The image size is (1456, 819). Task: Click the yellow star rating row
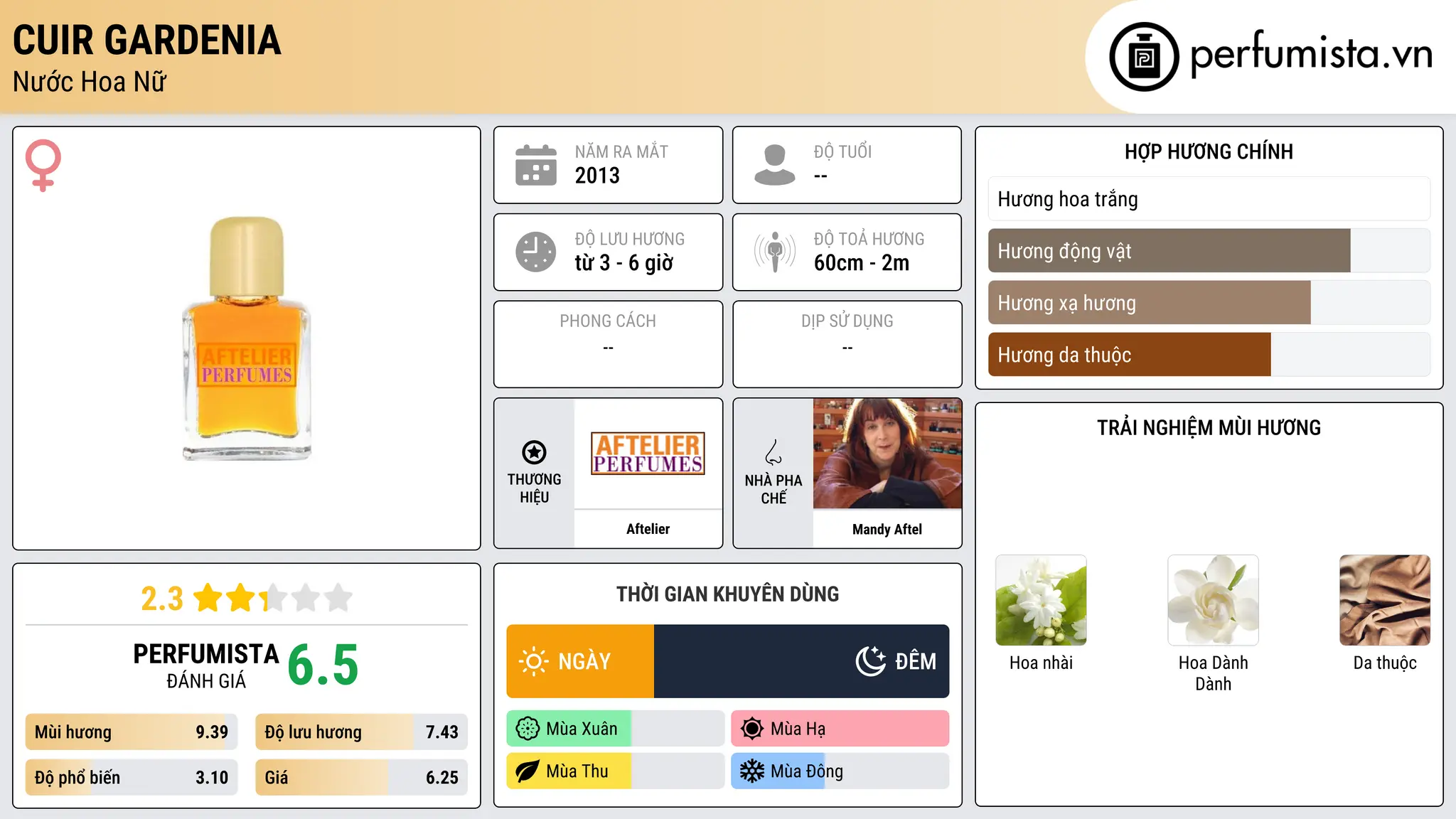point(273,598)
